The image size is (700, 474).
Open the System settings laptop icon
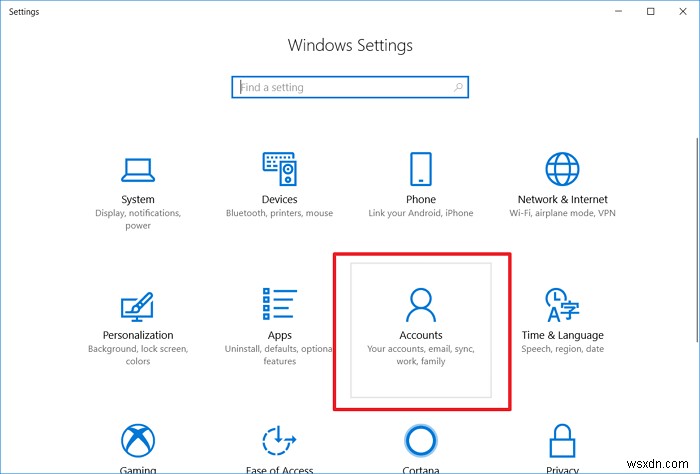coord(138,169)
